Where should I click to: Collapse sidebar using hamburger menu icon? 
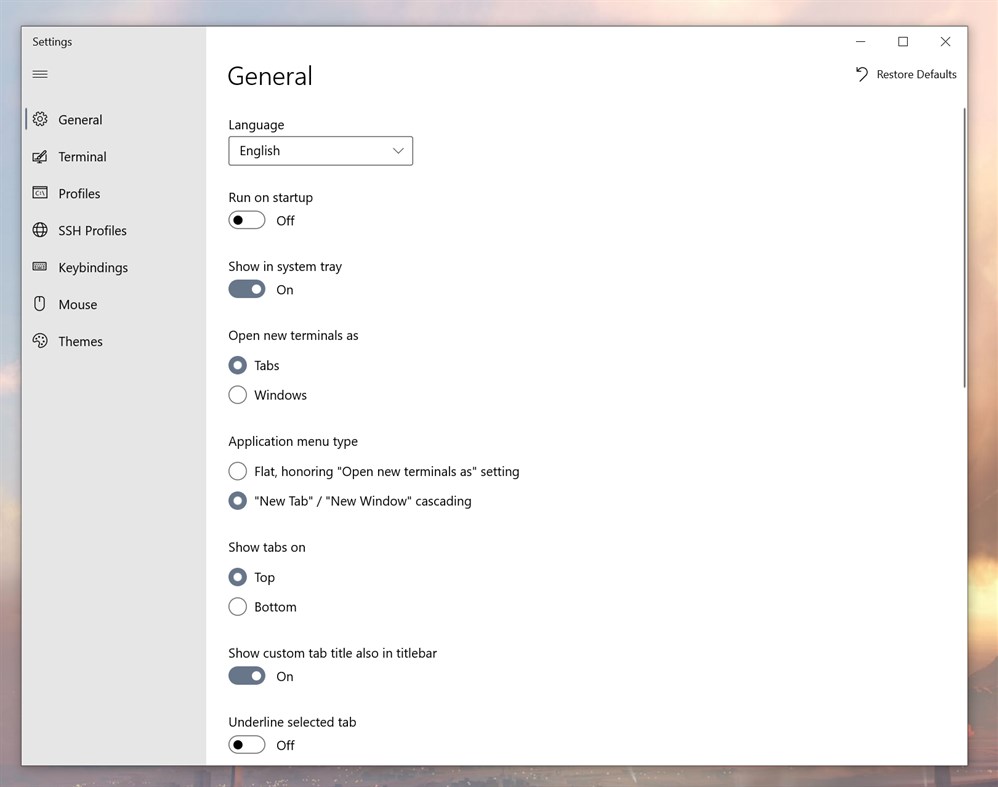tap(40, 74)
